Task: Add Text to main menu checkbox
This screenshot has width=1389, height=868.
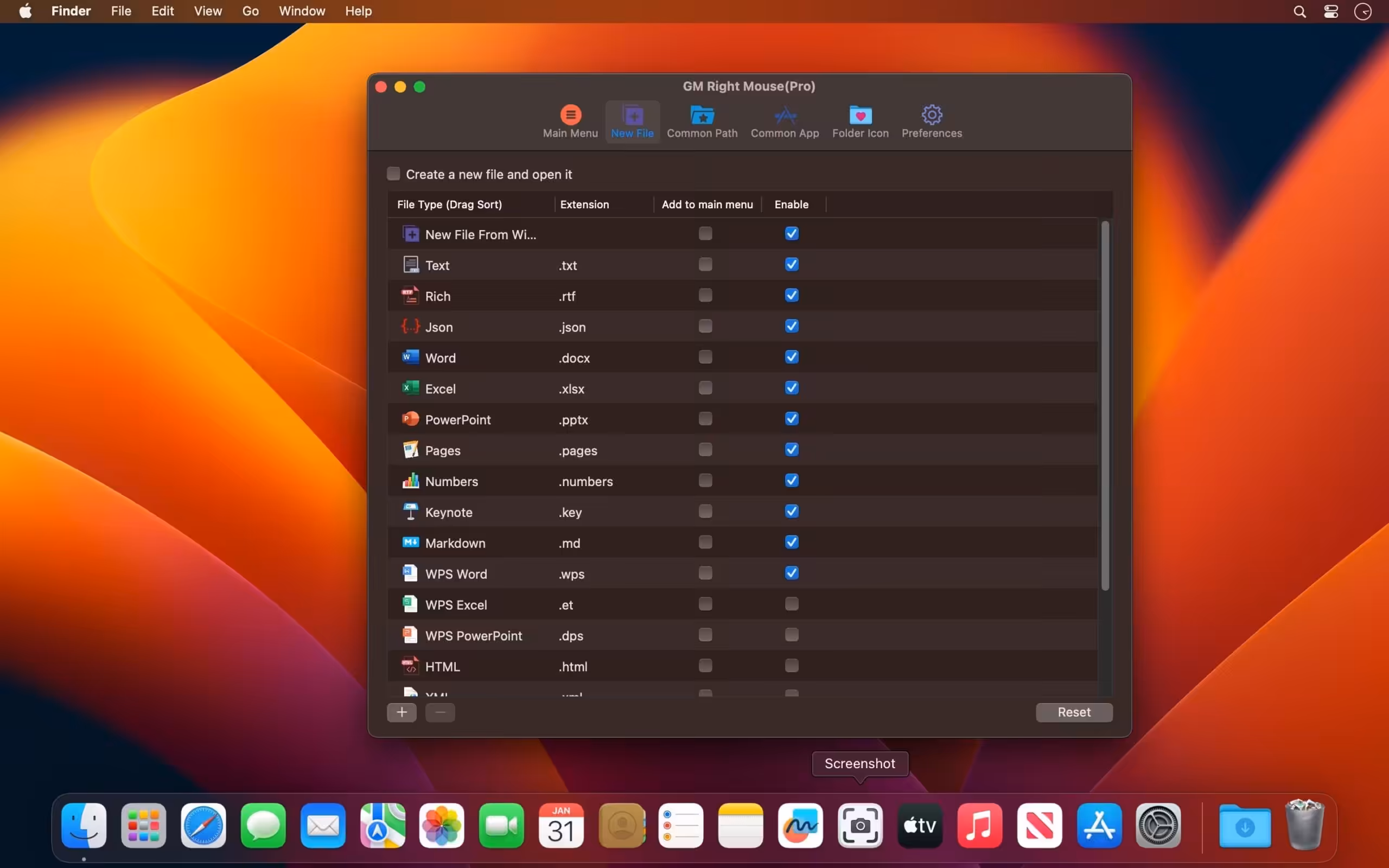Action: [x=705, y=265]
